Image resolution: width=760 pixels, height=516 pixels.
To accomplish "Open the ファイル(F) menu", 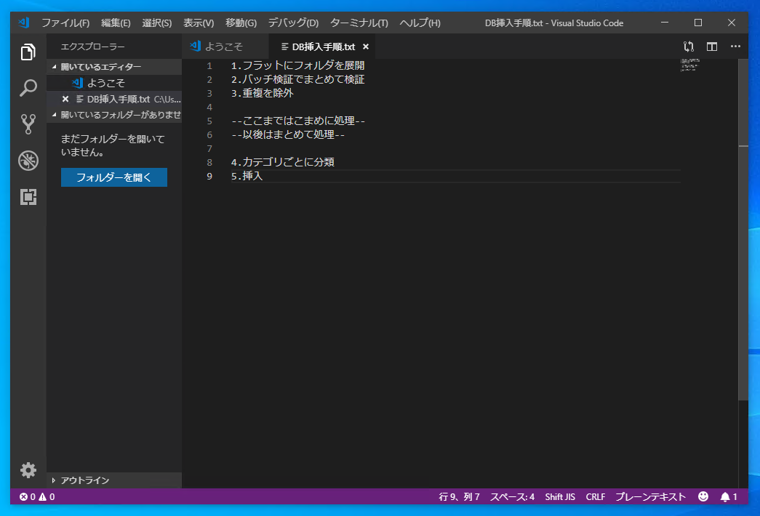I will 65,23.
